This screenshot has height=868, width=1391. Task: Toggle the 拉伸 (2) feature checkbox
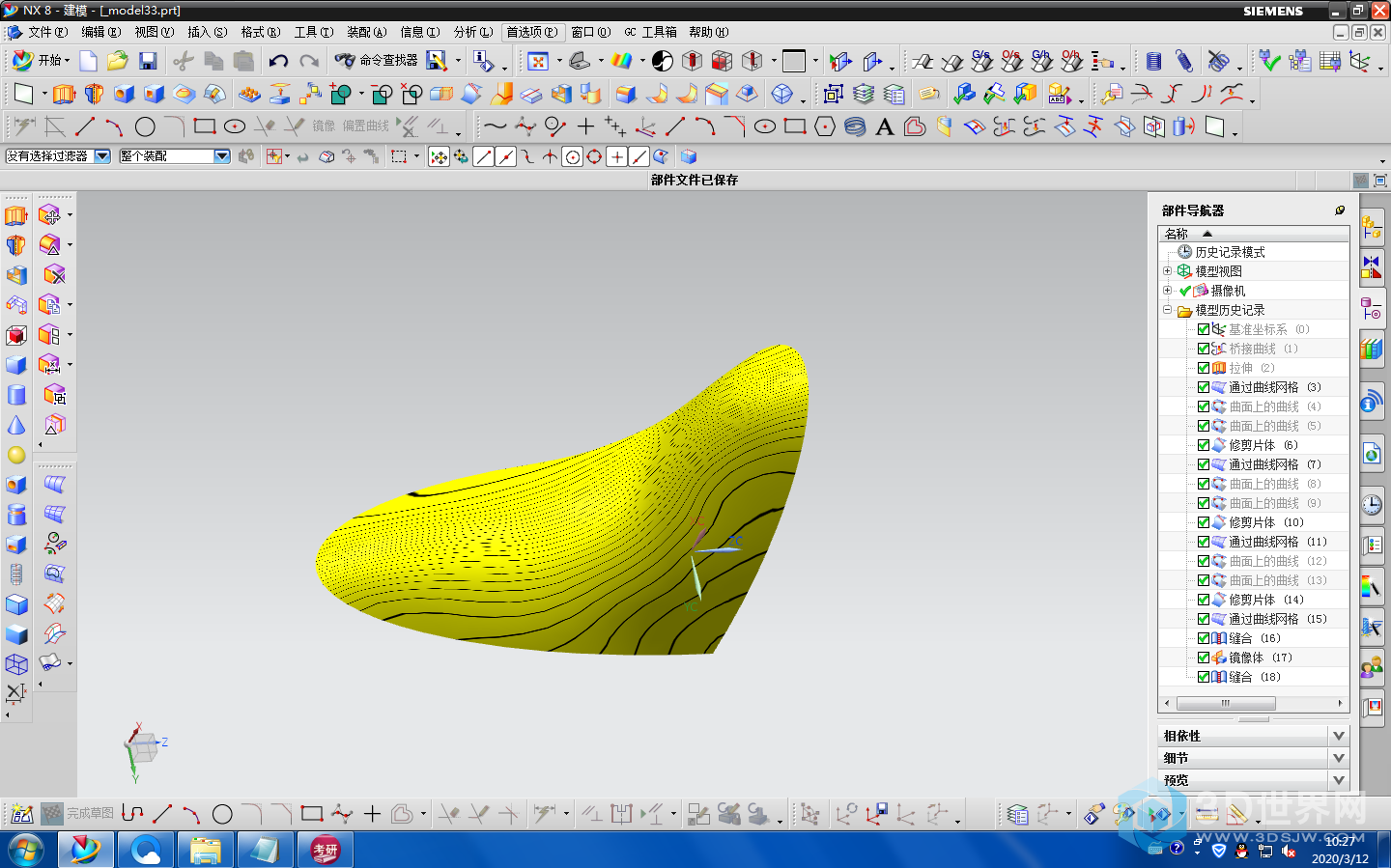point(1204,368)
